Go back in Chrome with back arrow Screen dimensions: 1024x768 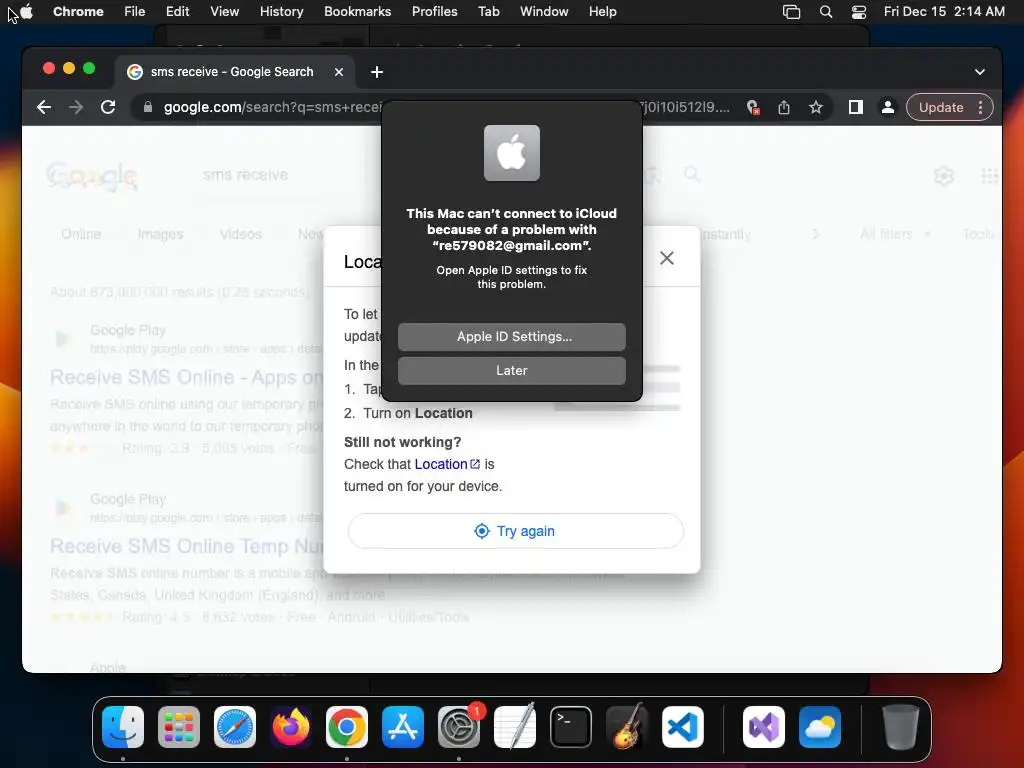click(x=44, y=107)
